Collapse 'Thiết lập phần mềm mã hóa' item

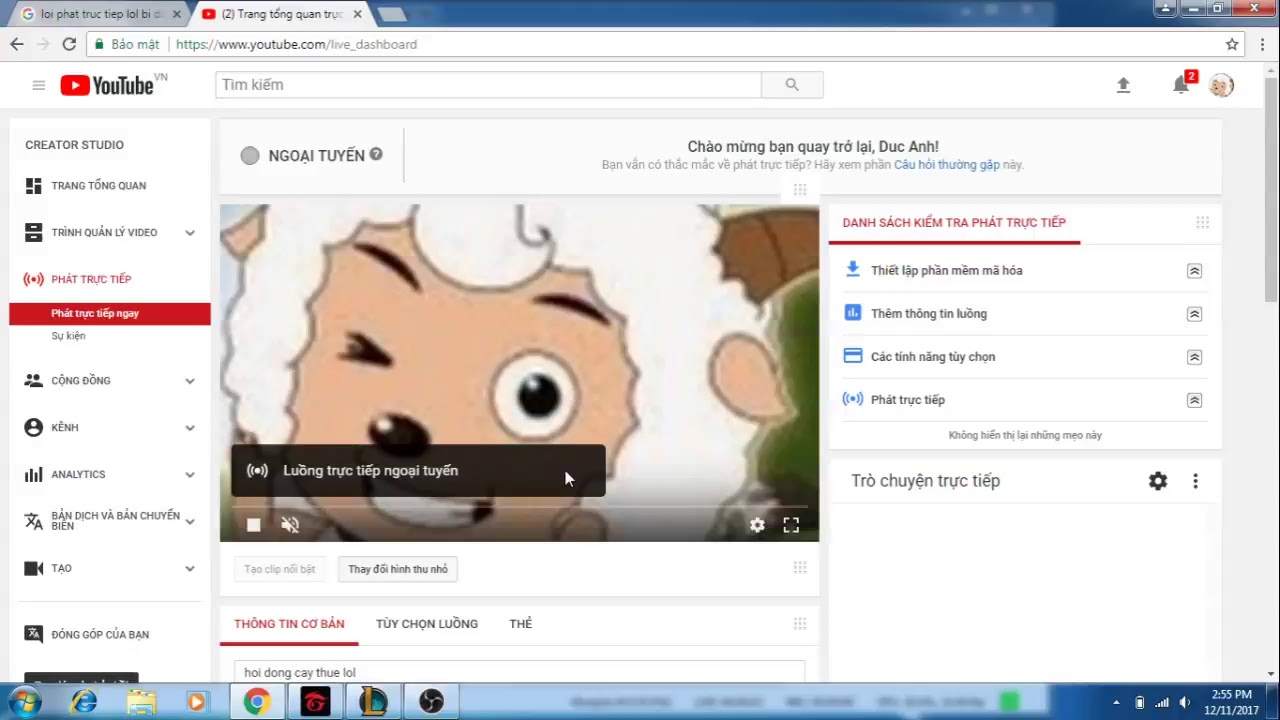[x=1194, y=271]
